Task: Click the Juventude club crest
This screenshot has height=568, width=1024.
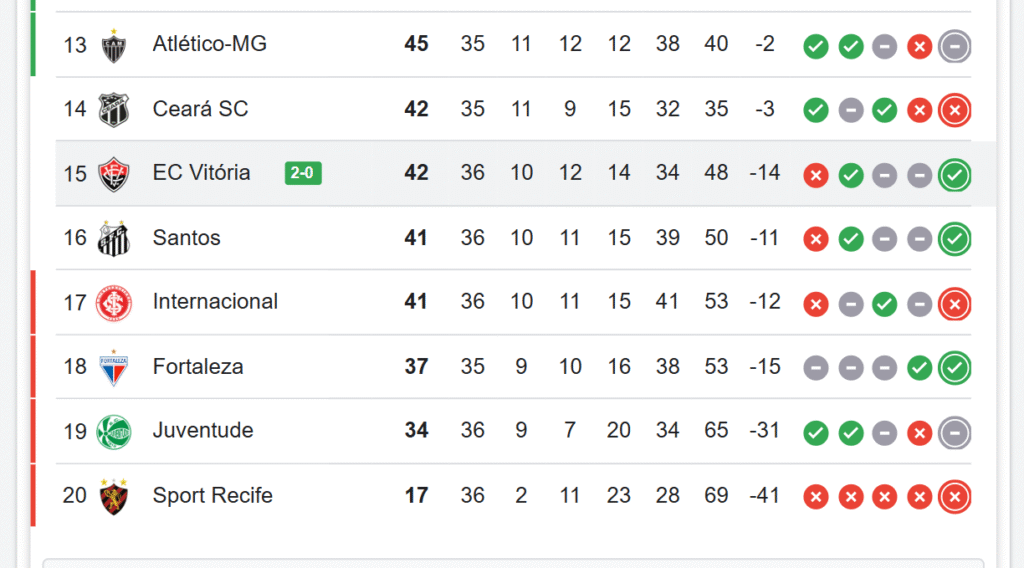Action: 114,432
